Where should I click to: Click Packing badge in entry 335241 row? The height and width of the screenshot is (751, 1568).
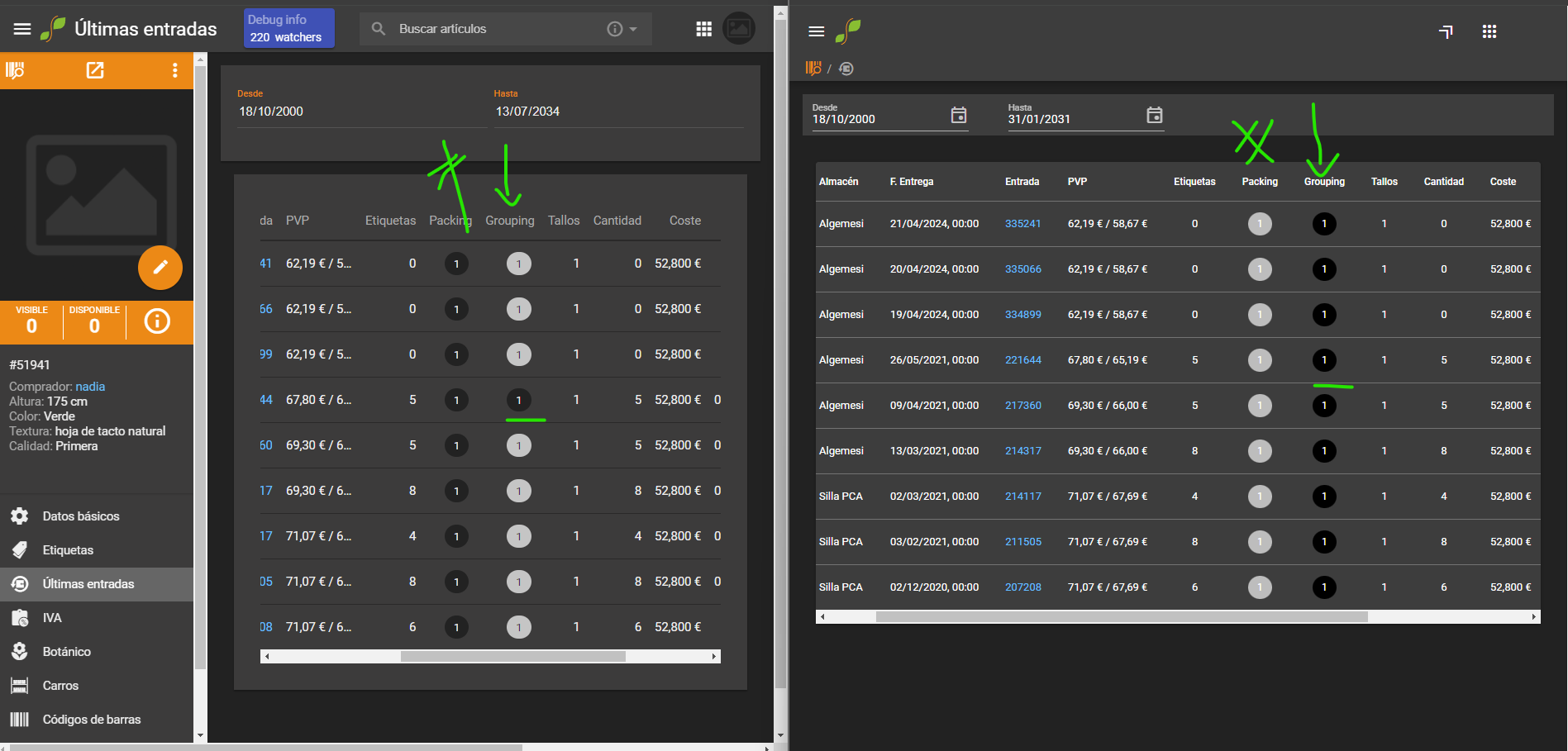coord(1260,224)
